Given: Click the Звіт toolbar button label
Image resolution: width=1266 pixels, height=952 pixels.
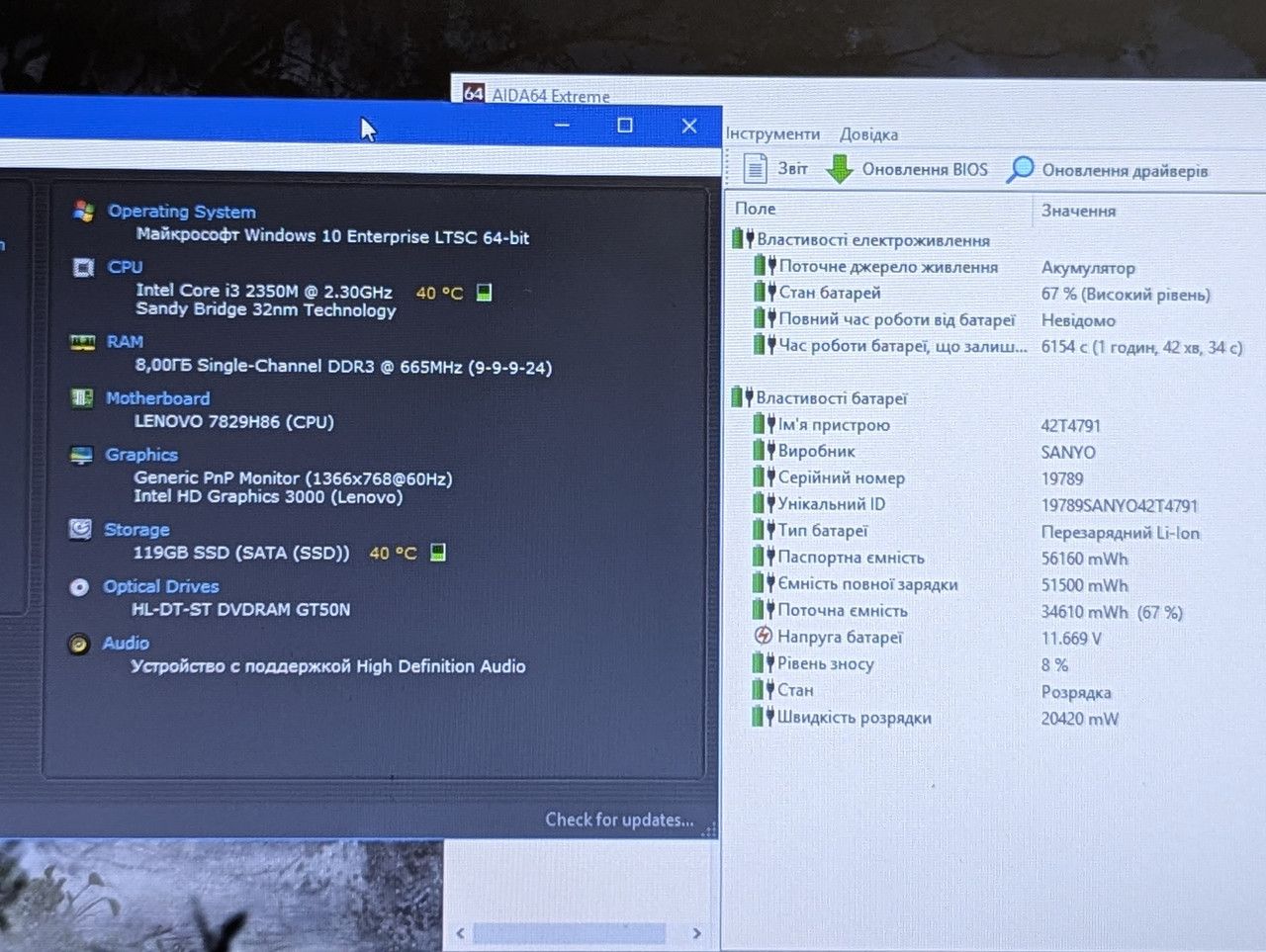Looking at the screenshot, I should pos(792,169).
